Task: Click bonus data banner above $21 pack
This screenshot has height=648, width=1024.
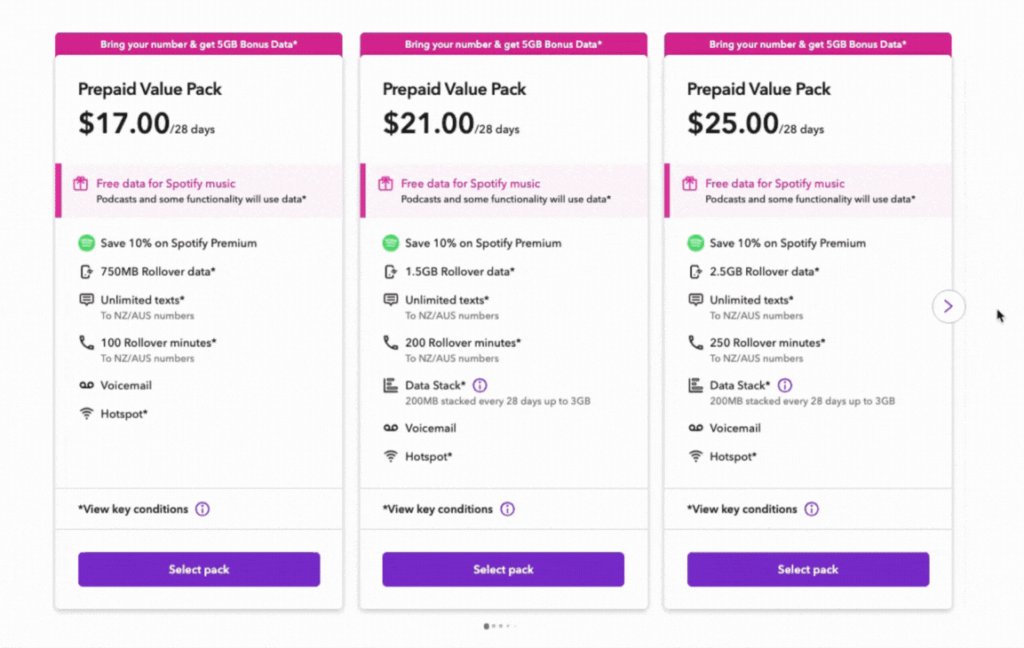Action: (503, 44)
